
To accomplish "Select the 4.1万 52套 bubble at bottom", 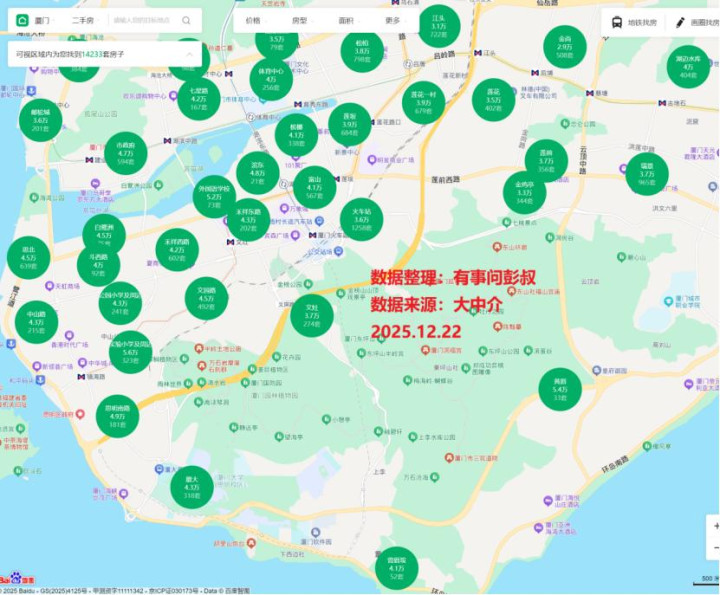I will pos(396,568).
